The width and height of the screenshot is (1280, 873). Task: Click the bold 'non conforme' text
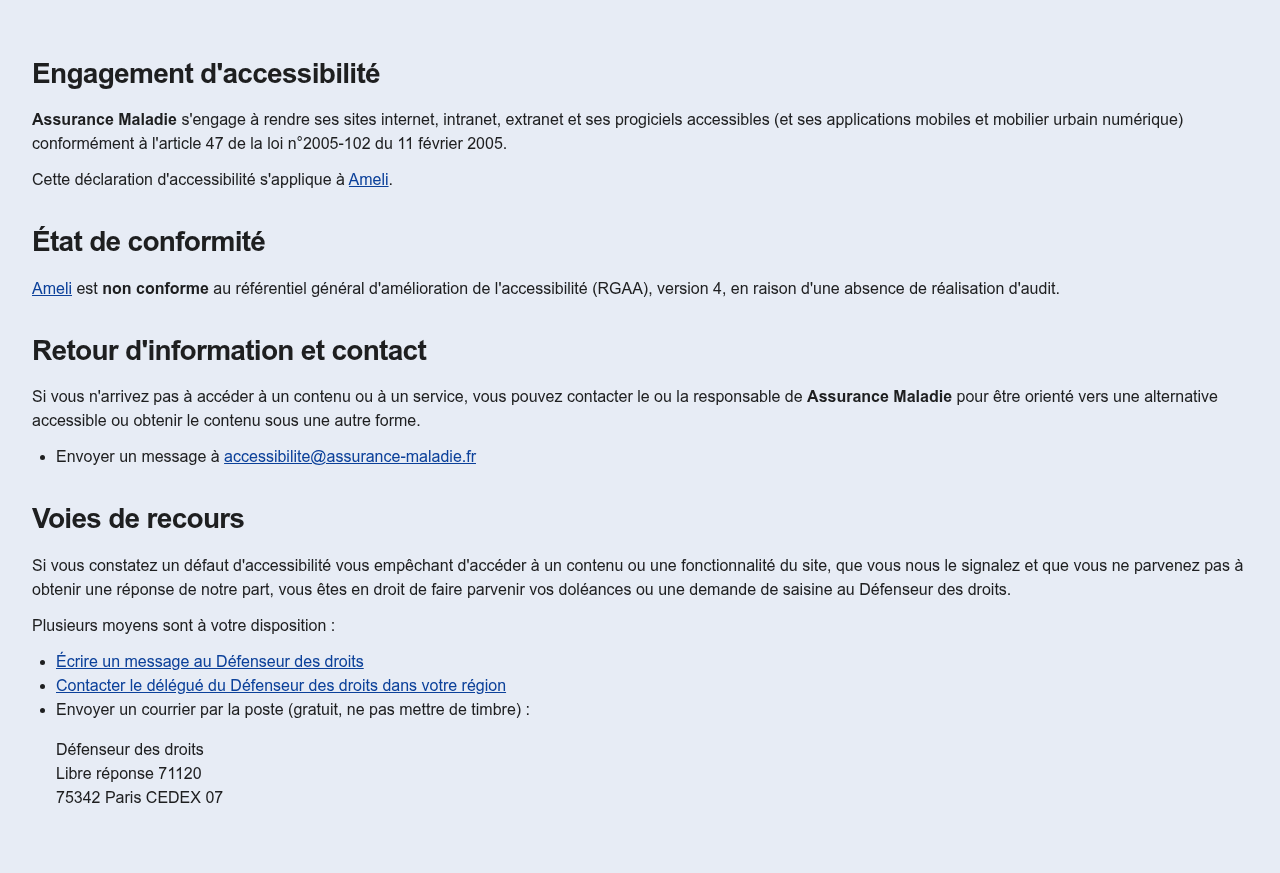pos(155,289)
